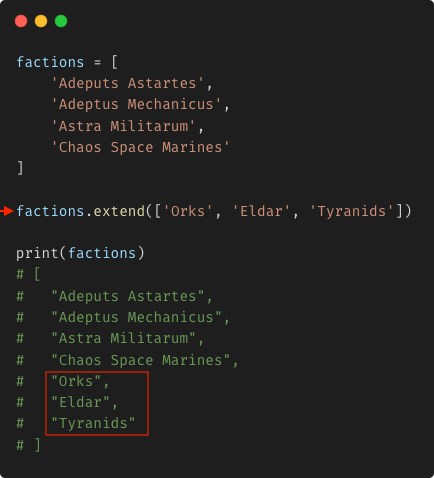434x478 pixels.
Task: Click the 'factions' variable in the first line
Action: tap(50, 62)
